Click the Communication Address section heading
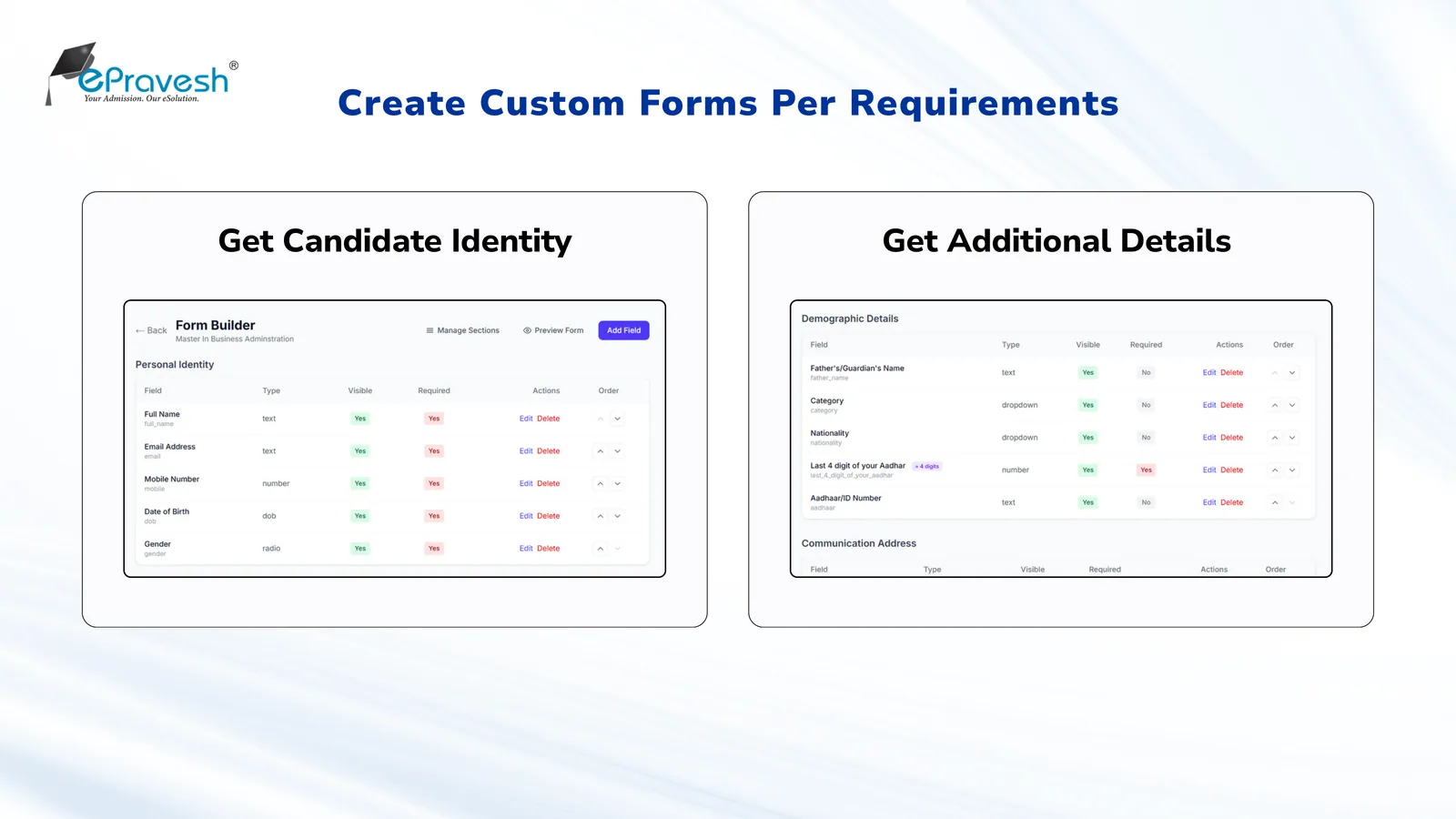1456x819 pixels. coord(859,543)
